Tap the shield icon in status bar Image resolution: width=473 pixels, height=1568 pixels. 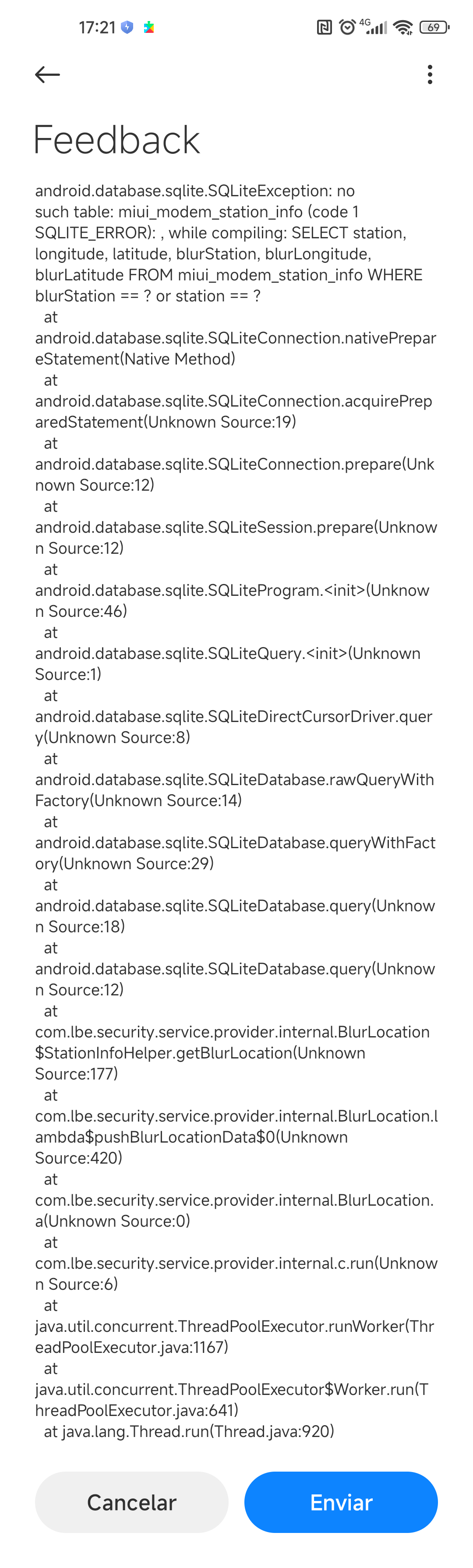(x=127, y=28)
